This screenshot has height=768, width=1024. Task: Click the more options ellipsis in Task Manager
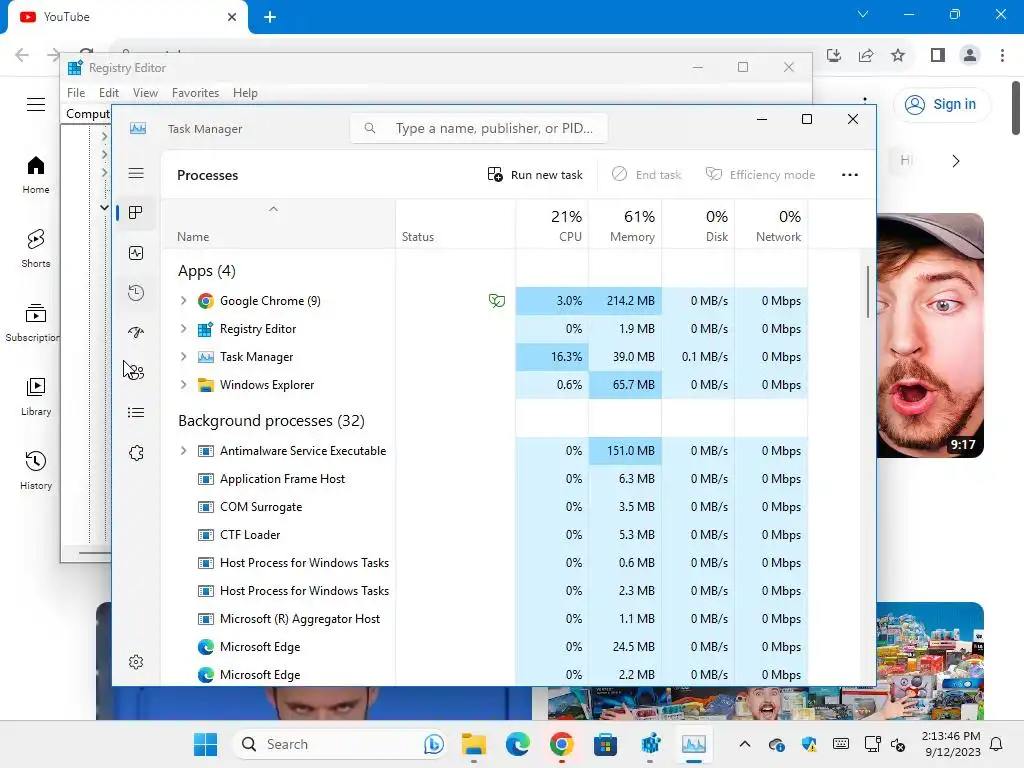tap(850, 175)
